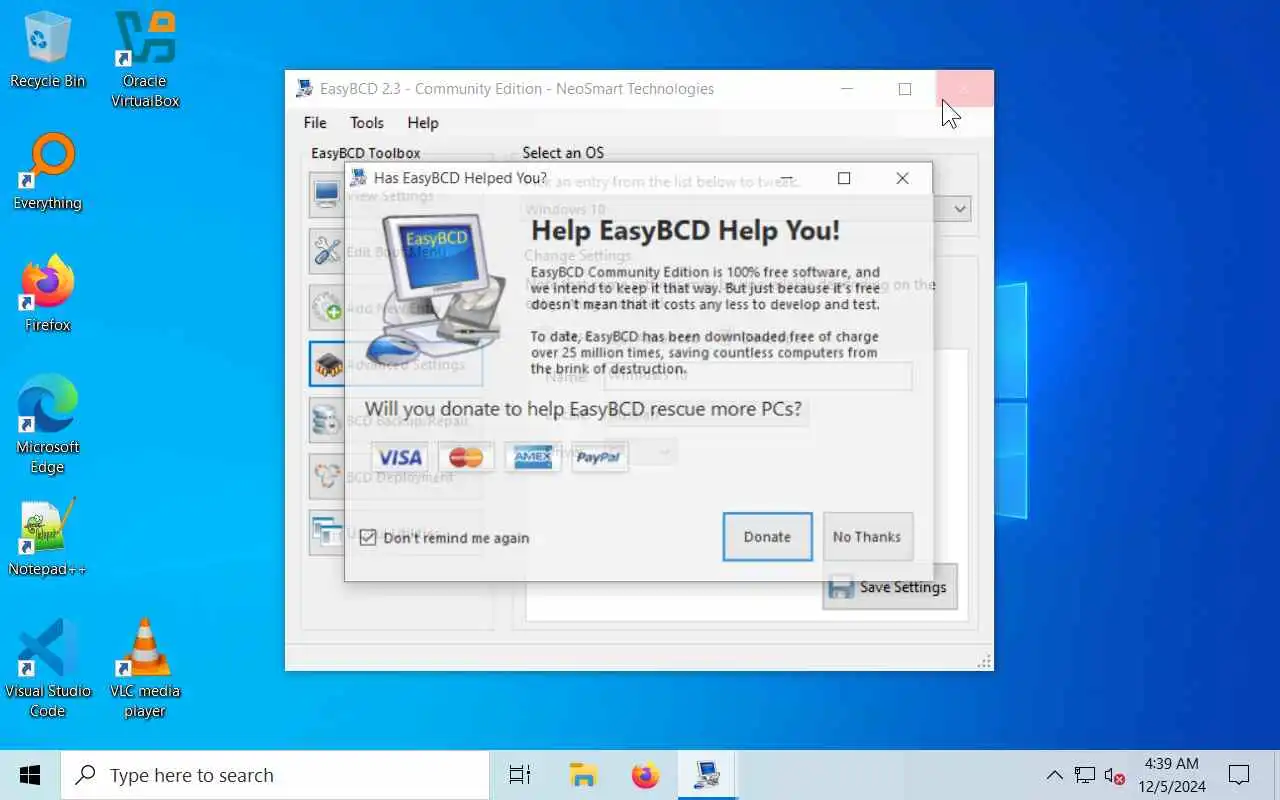Click the donate question text

(583, 409)
